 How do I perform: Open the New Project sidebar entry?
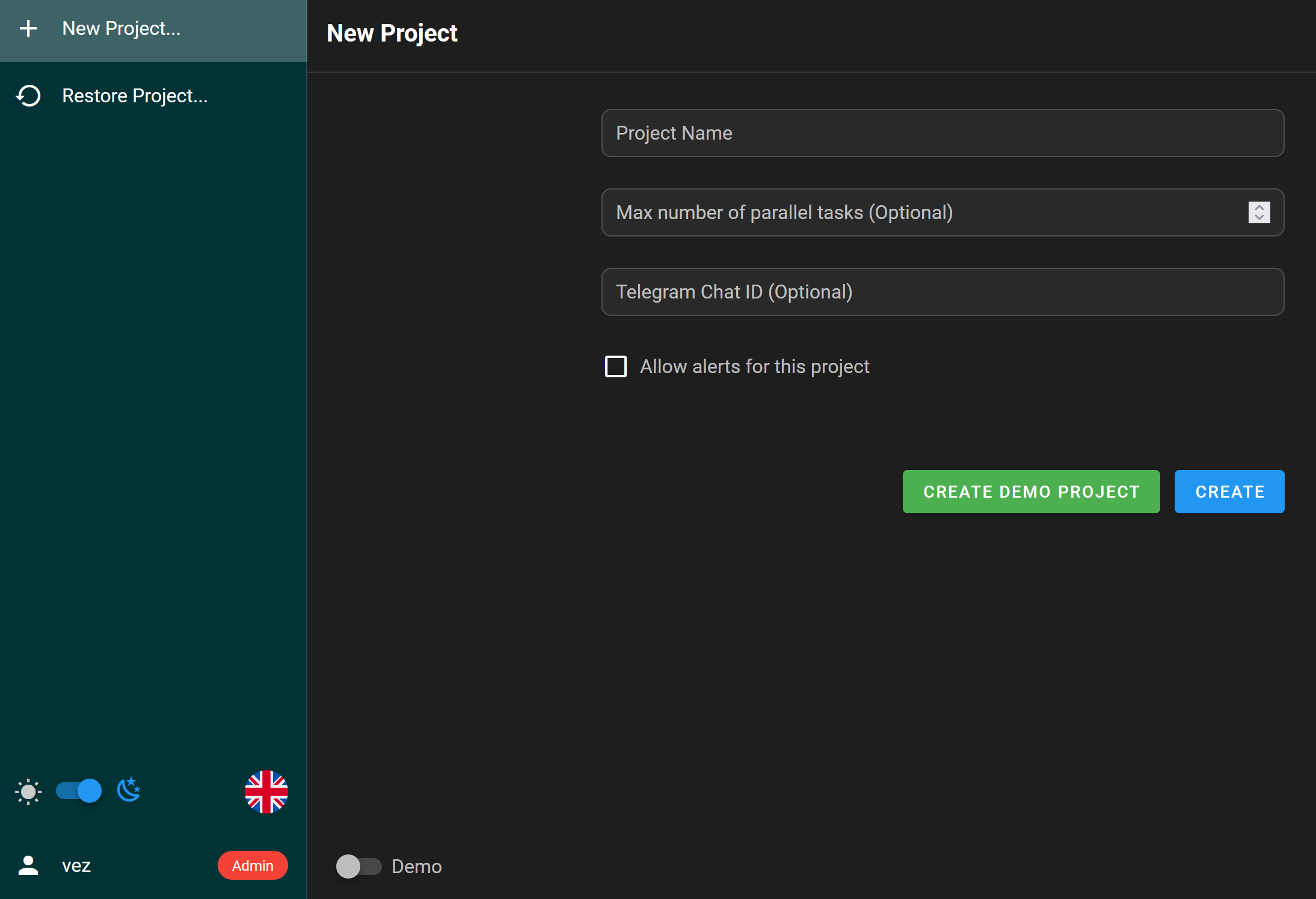[x=121, y=28]
